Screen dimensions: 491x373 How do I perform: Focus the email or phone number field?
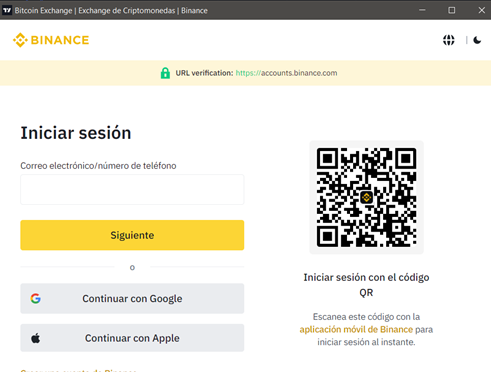(132, 189)
